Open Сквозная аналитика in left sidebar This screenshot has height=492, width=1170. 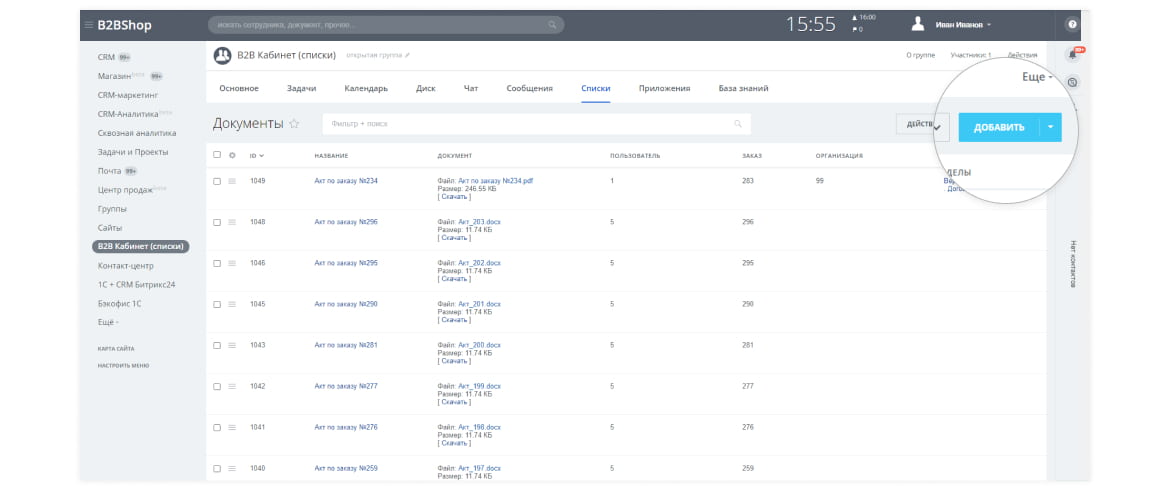(137, 133)
